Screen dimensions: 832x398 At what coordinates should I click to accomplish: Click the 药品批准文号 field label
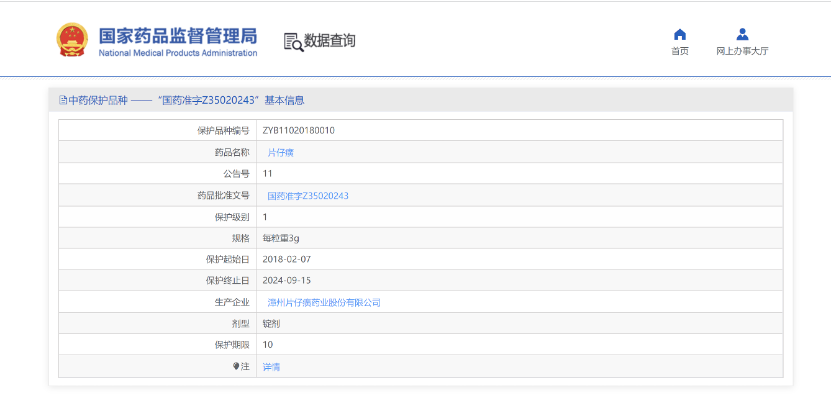pyautogui.click(x=223, y=195)
